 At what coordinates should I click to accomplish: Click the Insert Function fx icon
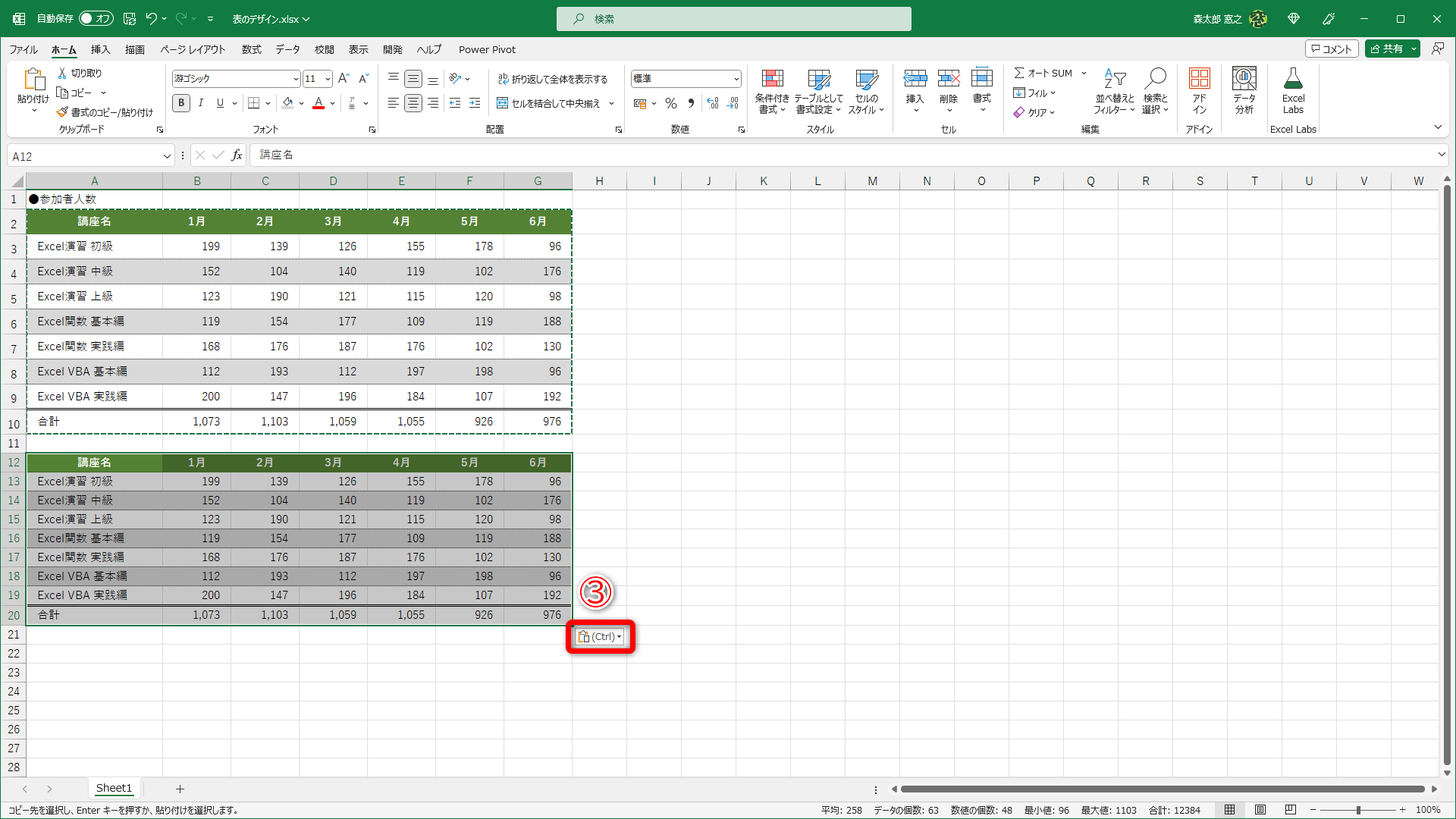(x=237, y=155)
